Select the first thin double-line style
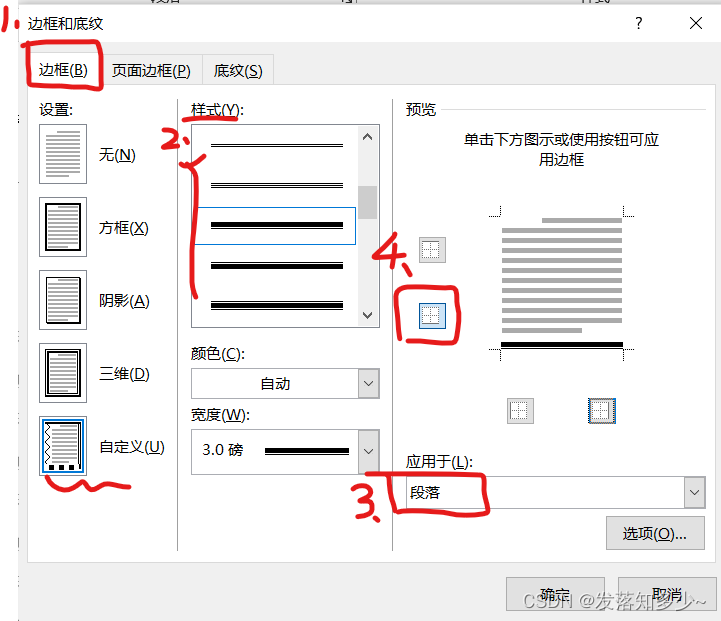The width and height of the screenshot is (721, 621). (276, 146)
